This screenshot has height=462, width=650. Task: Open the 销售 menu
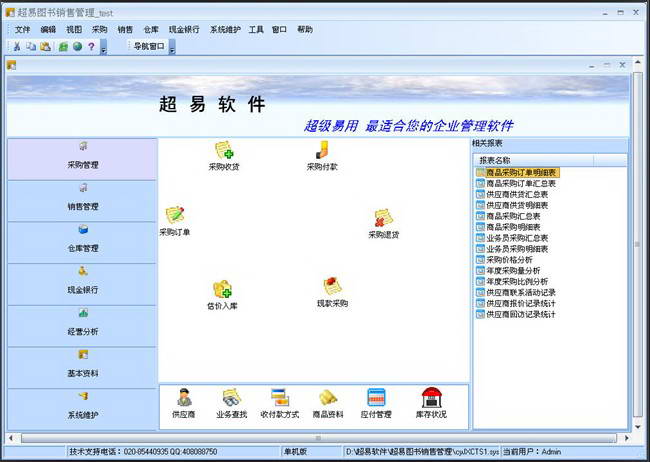click(125, 29)
